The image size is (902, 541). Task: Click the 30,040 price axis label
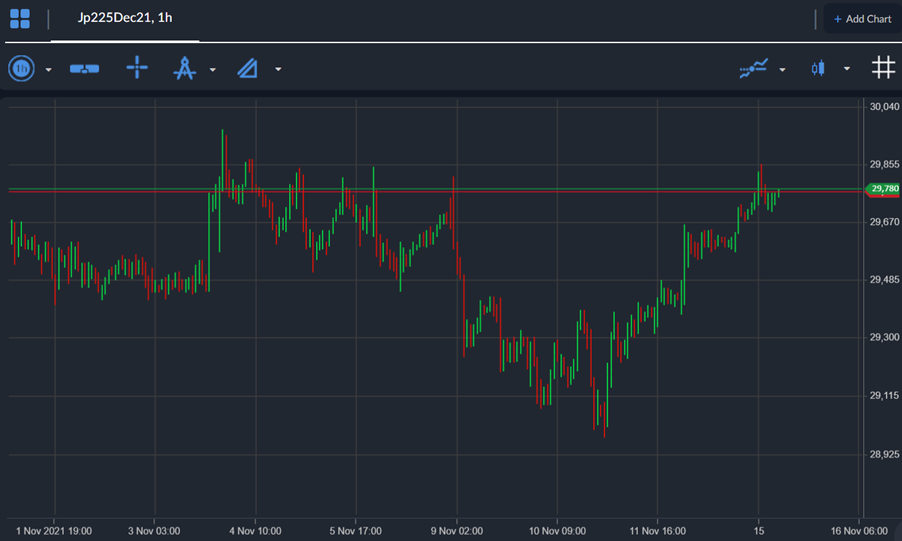884,106
